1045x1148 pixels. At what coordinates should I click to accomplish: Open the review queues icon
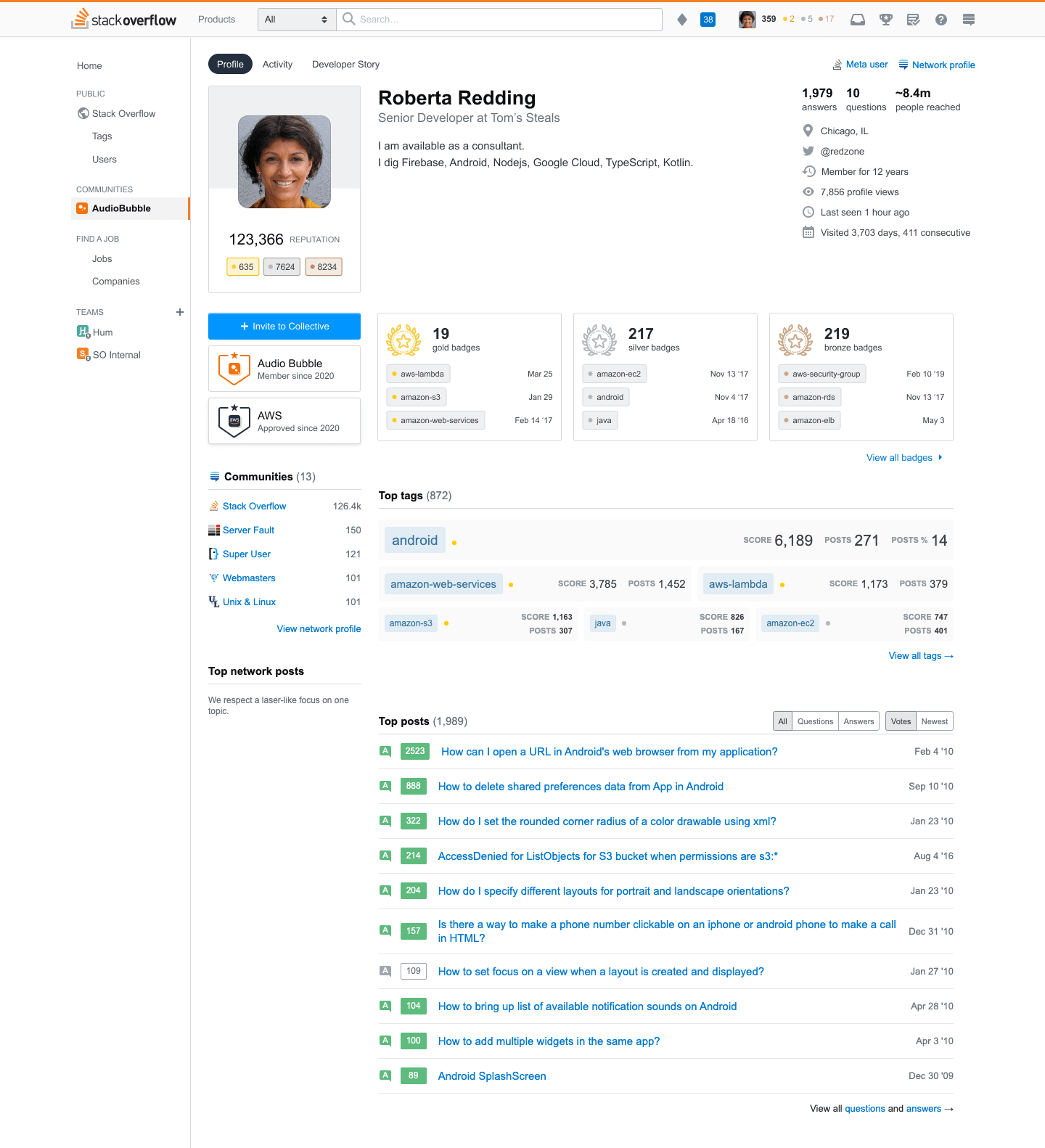coord(914,20)
